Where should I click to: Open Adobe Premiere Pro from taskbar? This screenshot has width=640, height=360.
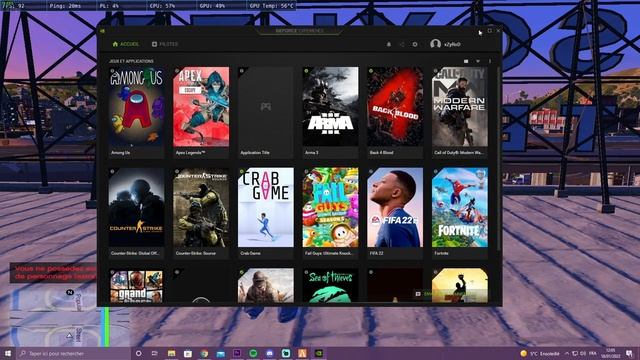237,353
